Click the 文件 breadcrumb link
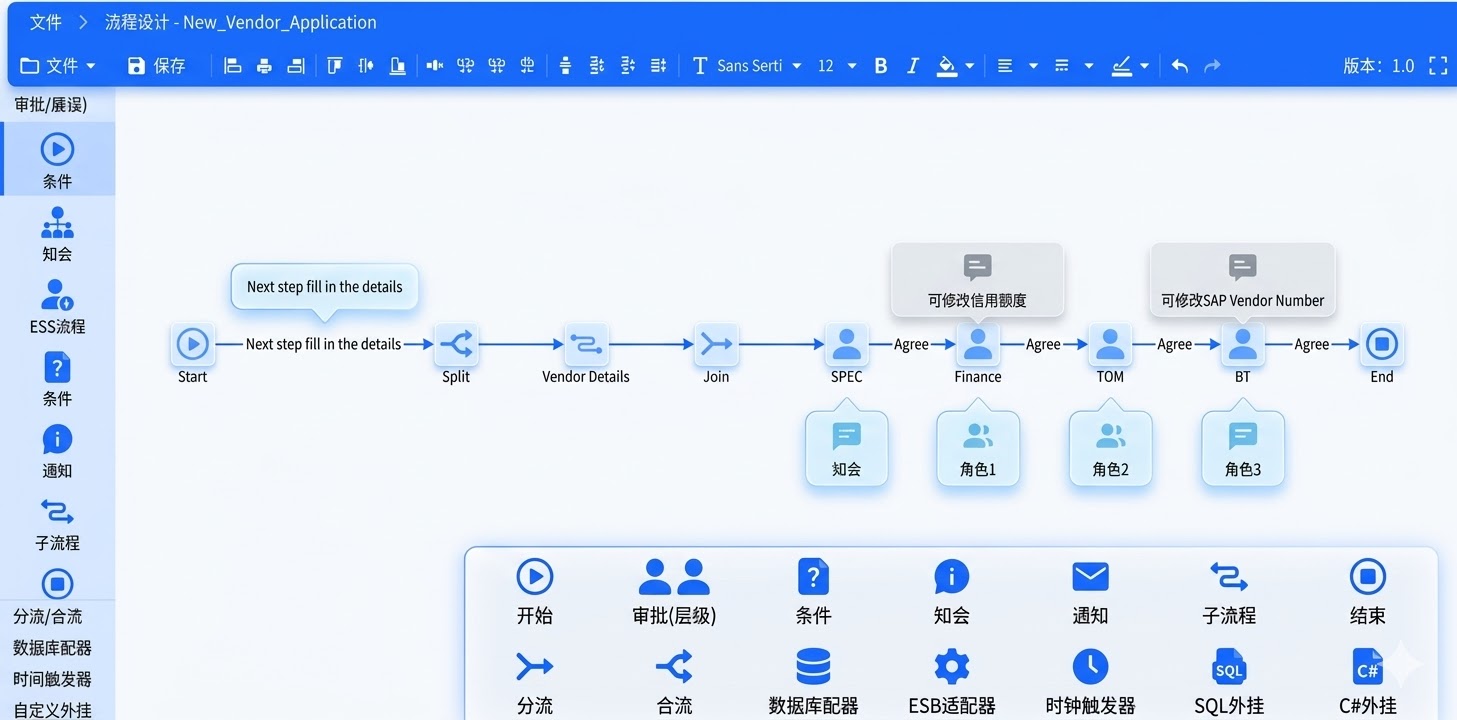Viewport: 1457px width, 720px height. [x=45, y=22]
